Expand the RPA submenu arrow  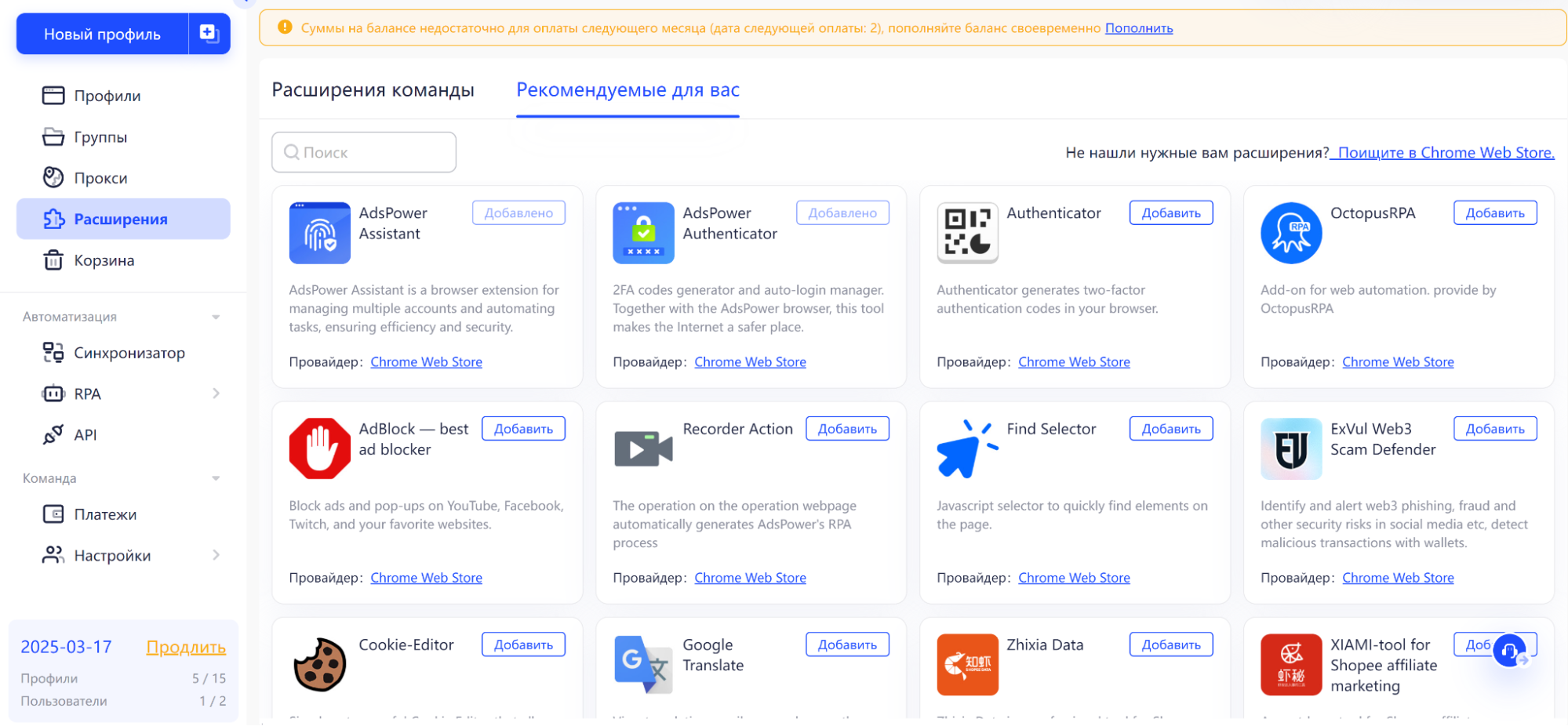point(216,394)
